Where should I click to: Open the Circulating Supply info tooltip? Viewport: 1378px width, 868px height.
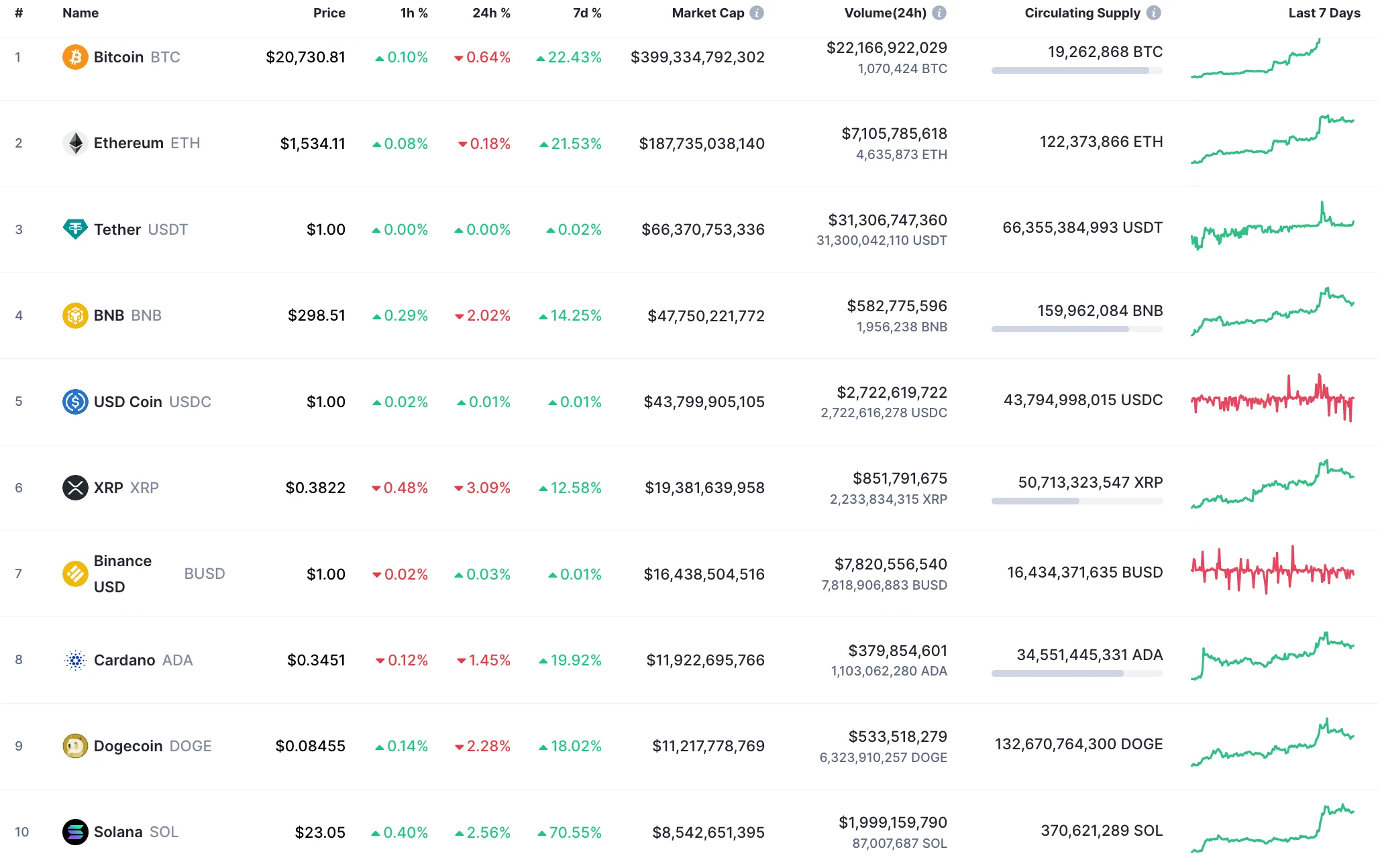(1153, 12)
